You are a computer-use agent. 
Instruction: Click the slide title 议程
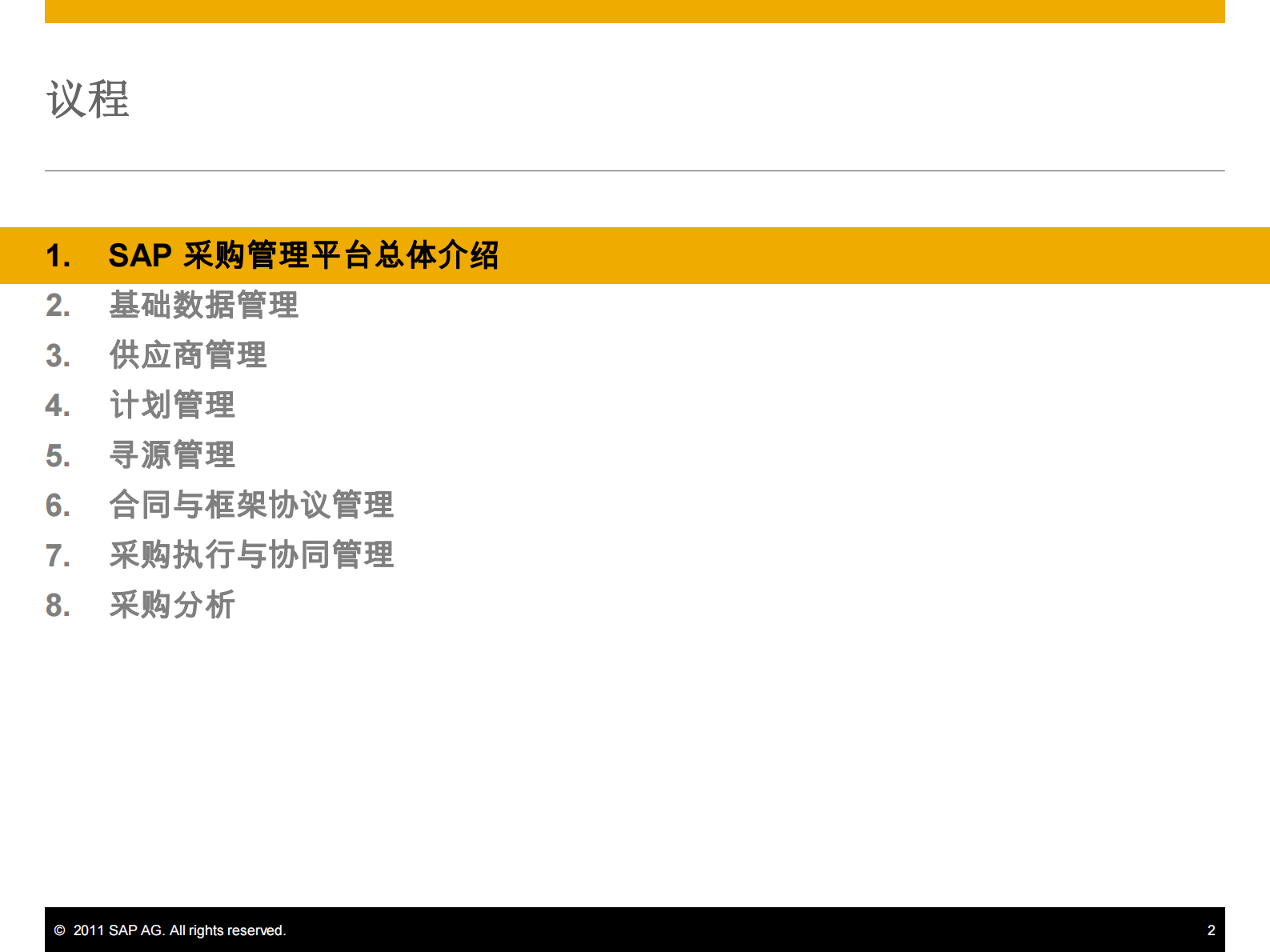[88, 100]
